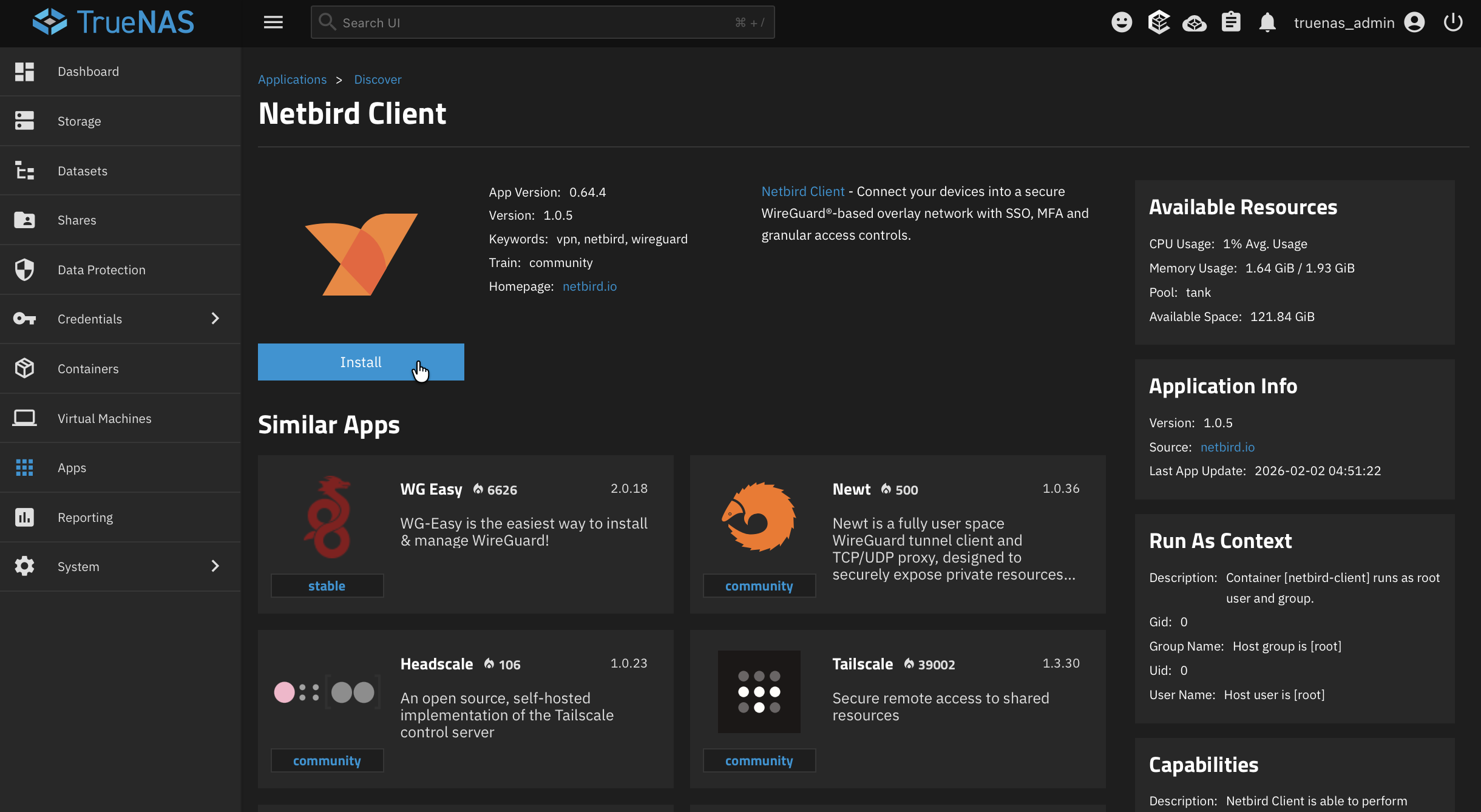
Task: Open alerts bell notifications
Action: (1267, 22)
